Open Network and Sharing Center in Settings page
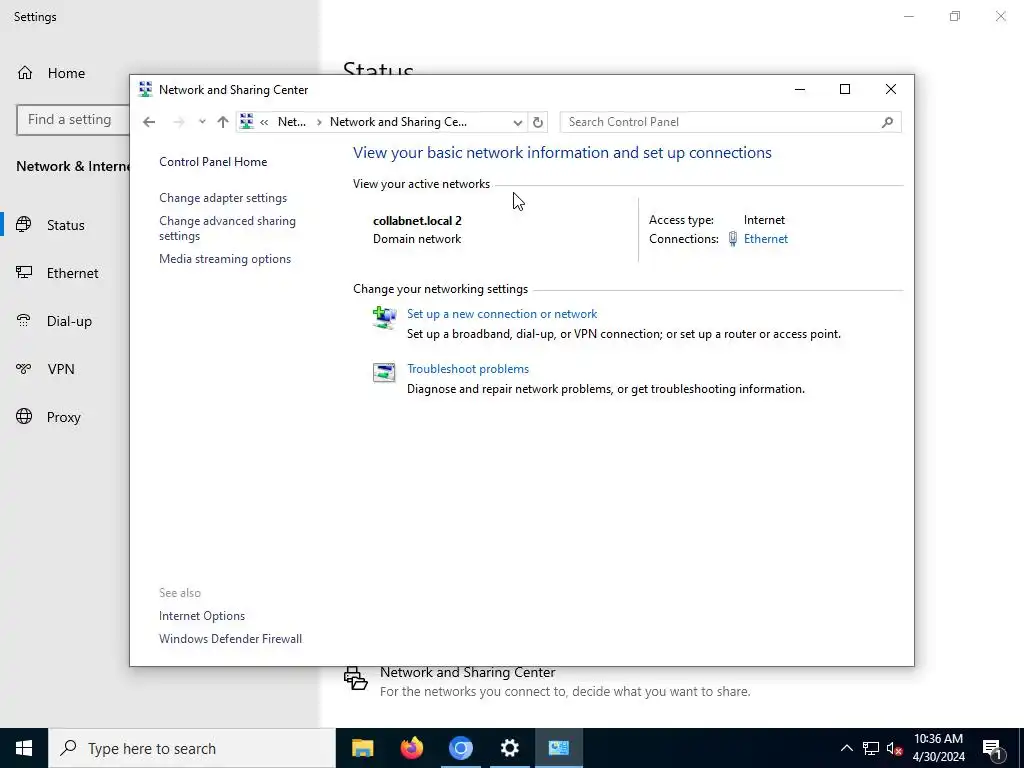Screen dimensions: 1024x768 pyautogui.click(x=468, y=673)
